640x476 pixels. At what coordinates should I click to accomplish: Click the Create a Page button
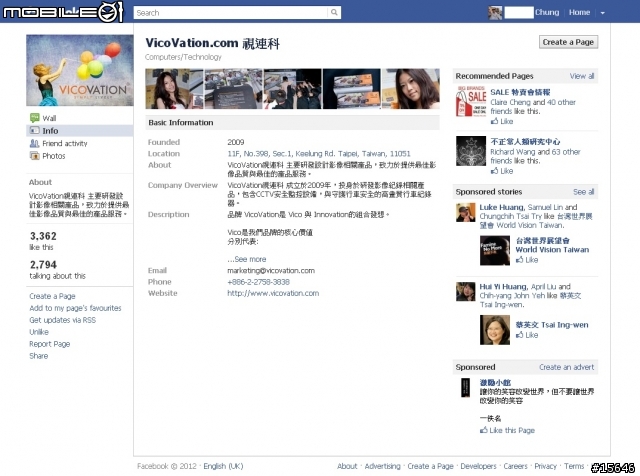point(568,42)
